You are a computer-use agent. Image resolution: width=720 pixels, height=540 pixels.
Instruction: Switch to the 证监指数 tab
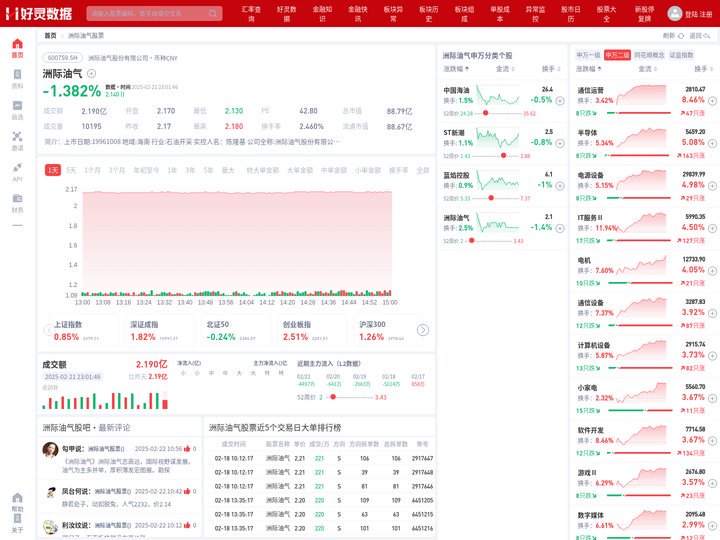[x=681, y=55]
